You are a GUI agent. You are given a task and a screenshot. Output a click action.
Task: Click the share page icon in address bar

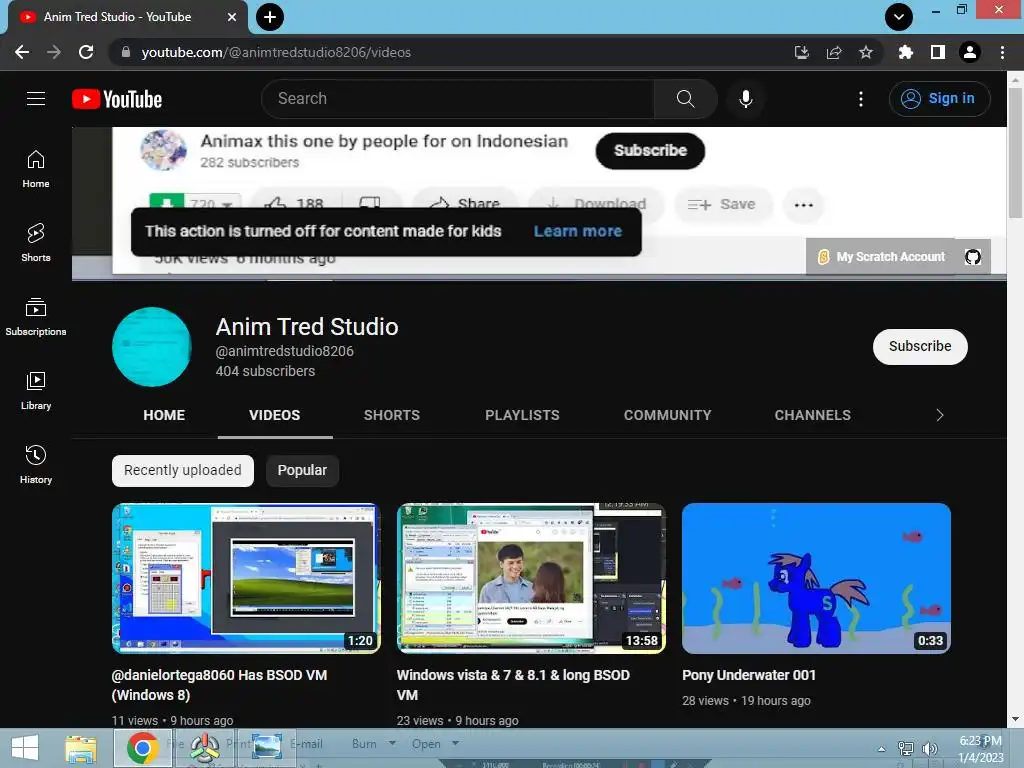pos(834,52)
